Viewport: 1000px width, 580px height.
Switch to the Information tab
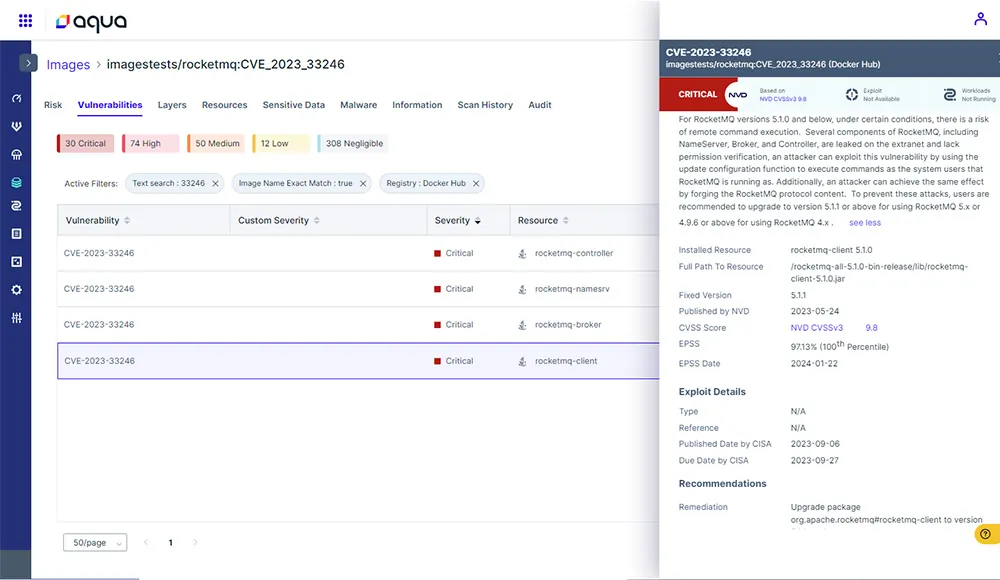point(417,105)
